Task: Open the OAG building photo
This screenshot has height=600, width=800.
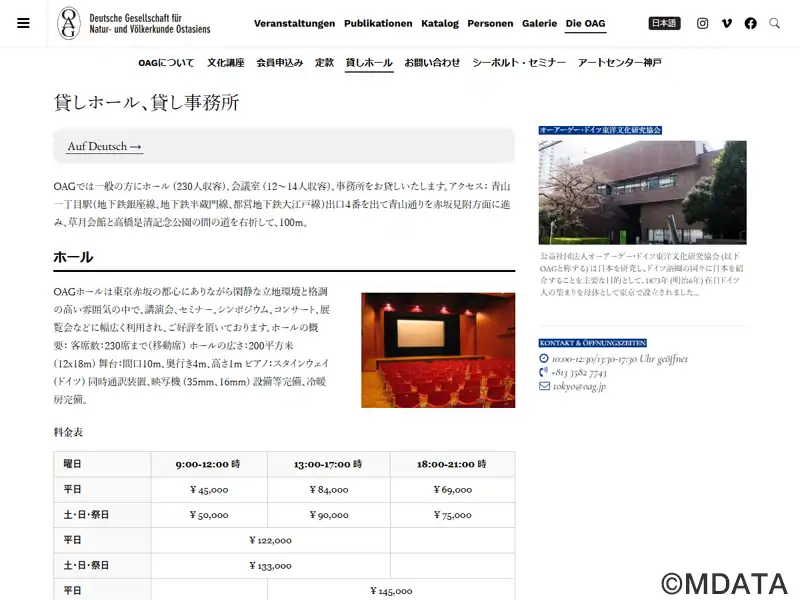Action: [642, 192]
